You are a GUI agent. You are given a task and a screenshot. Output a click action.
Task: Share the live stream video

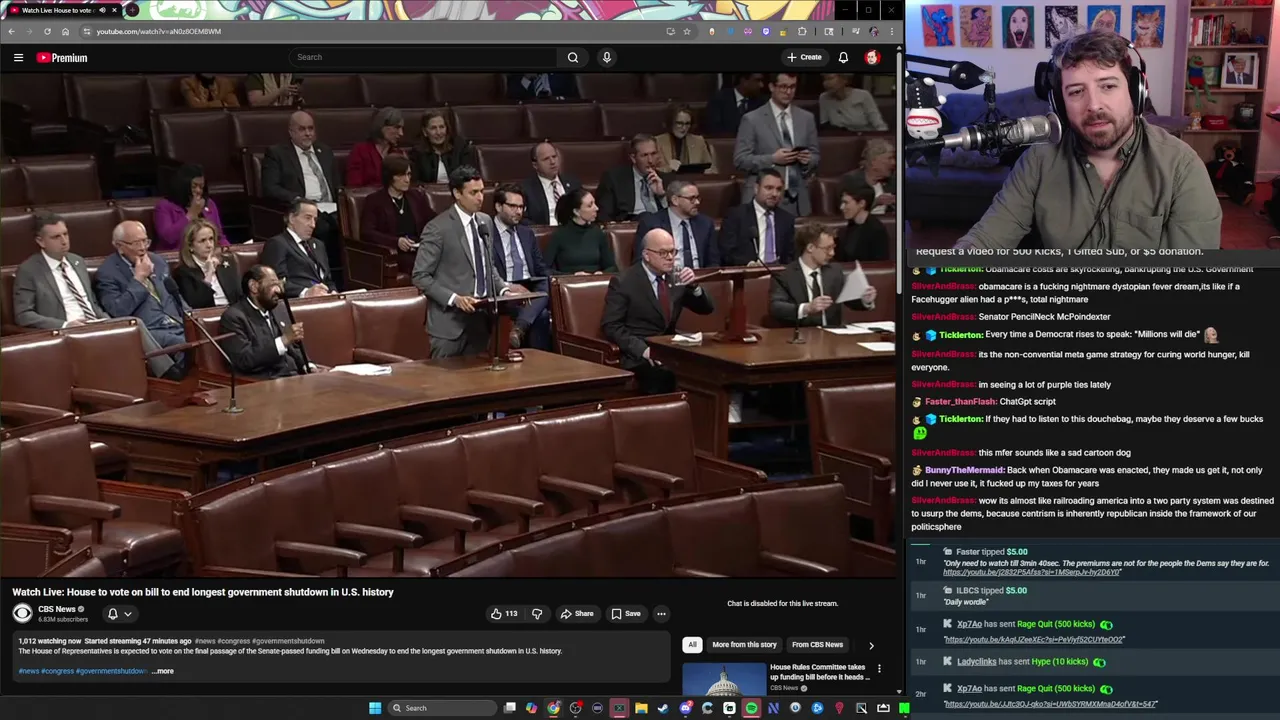pyautogui.click(x=577, y=614)
